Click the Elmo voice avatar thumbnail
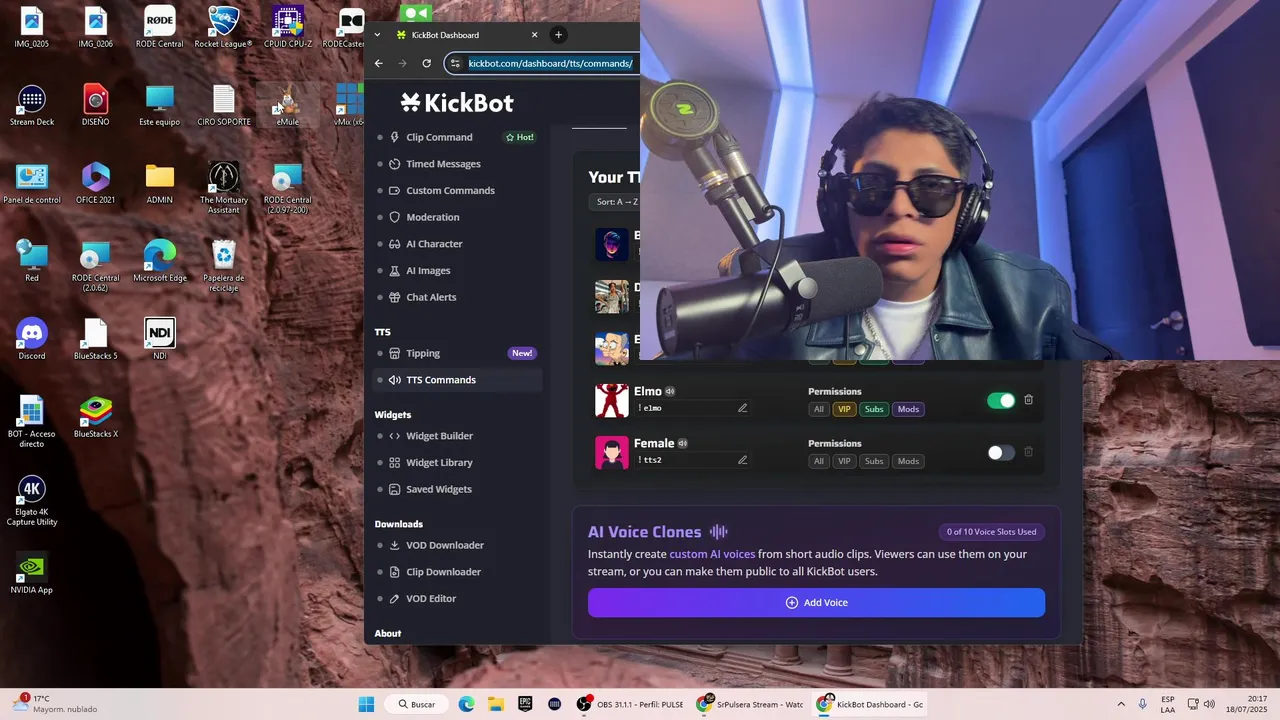This screenshot has width=1280, height=720. point(612,400)
